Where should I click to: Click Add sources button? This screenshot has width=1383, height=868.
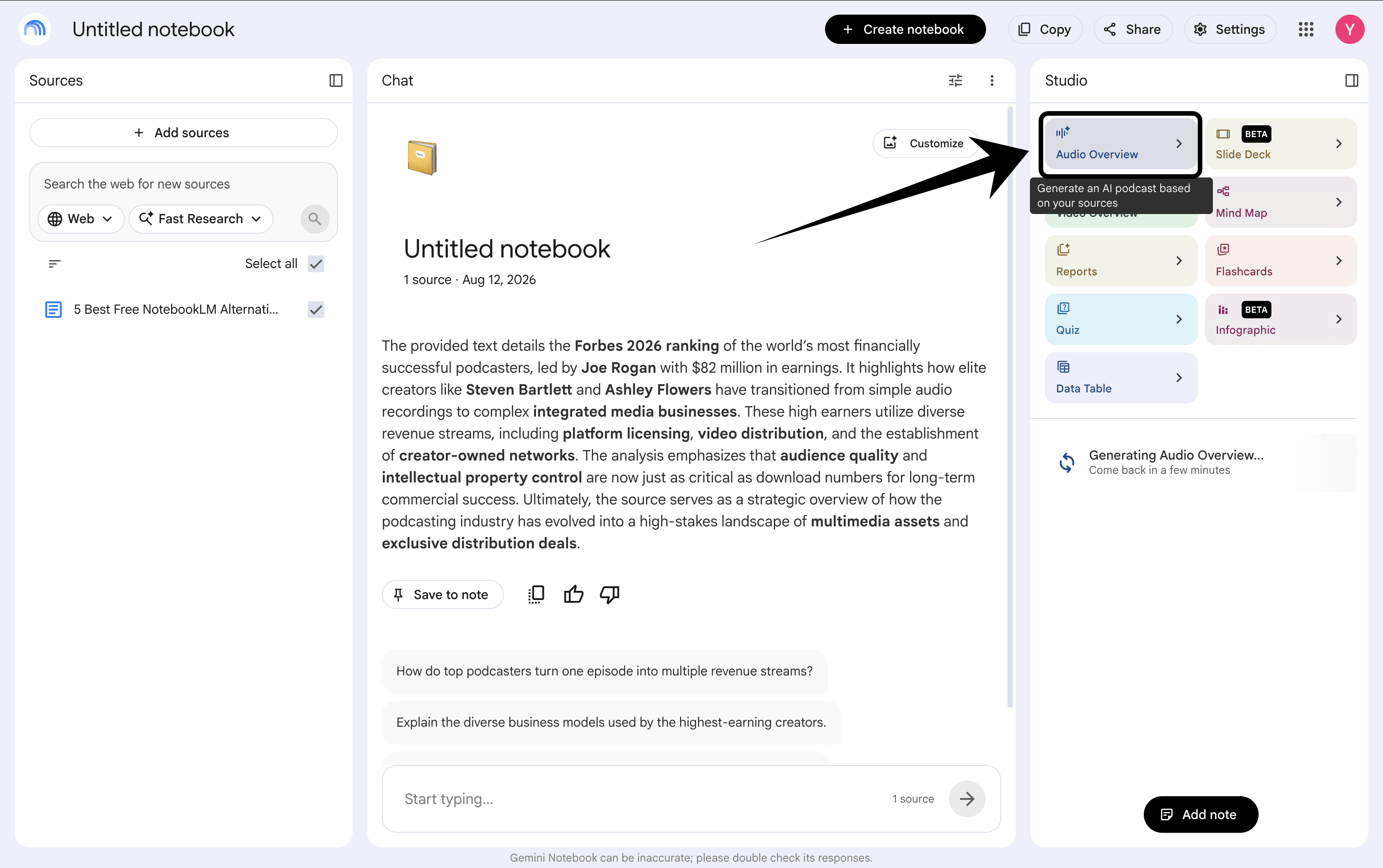point(183,133)
